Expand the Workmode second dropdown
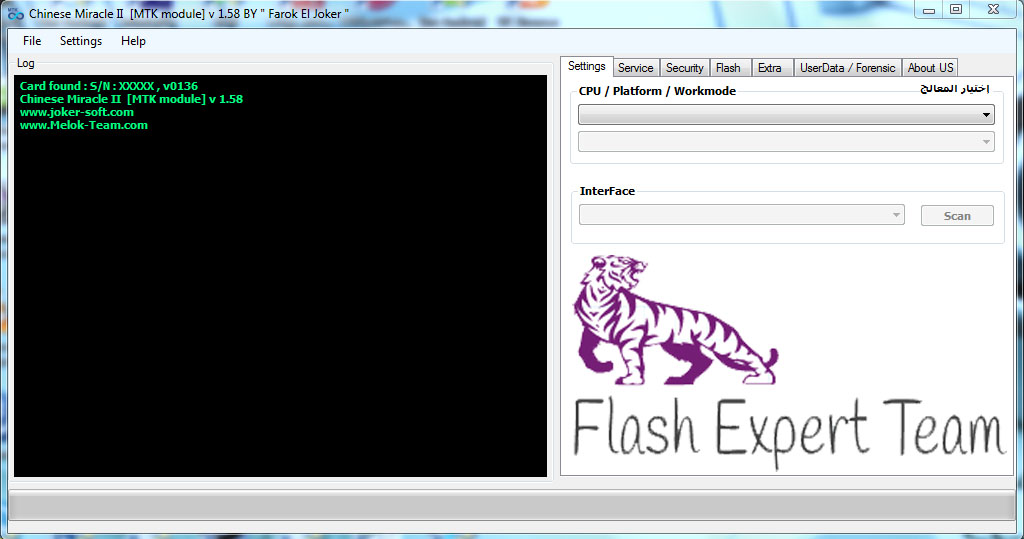The image size is (1024, 539). coord(786,141)
